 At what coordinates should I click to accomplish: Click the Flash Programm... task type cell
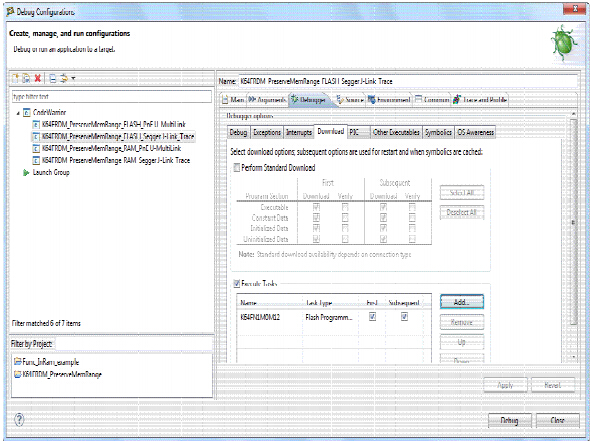[329, 318]
